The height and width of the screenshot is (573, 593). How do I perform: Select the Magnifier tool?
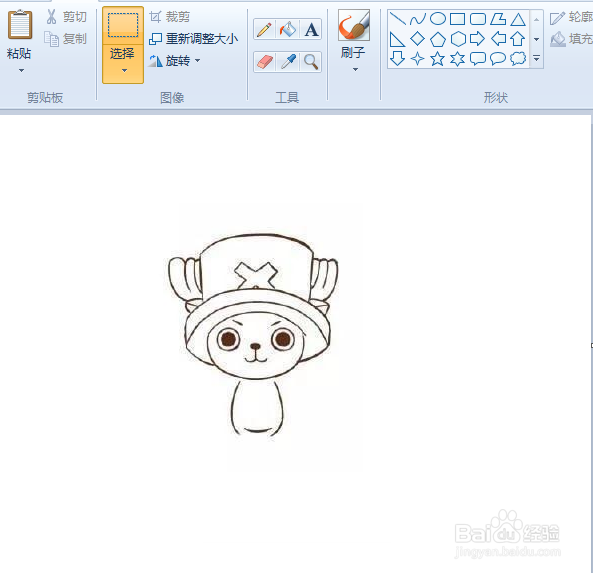pos(311,62)
